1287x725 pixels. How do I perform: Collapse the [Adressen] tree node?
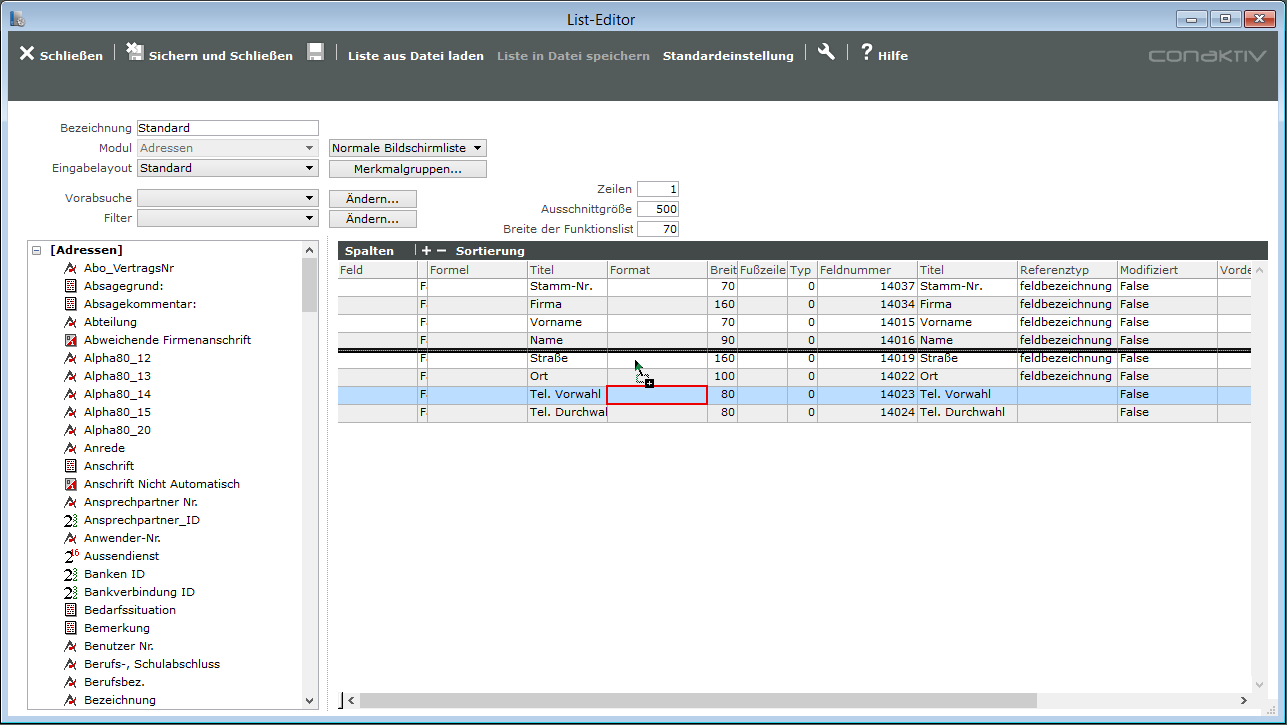coord(37,250)
